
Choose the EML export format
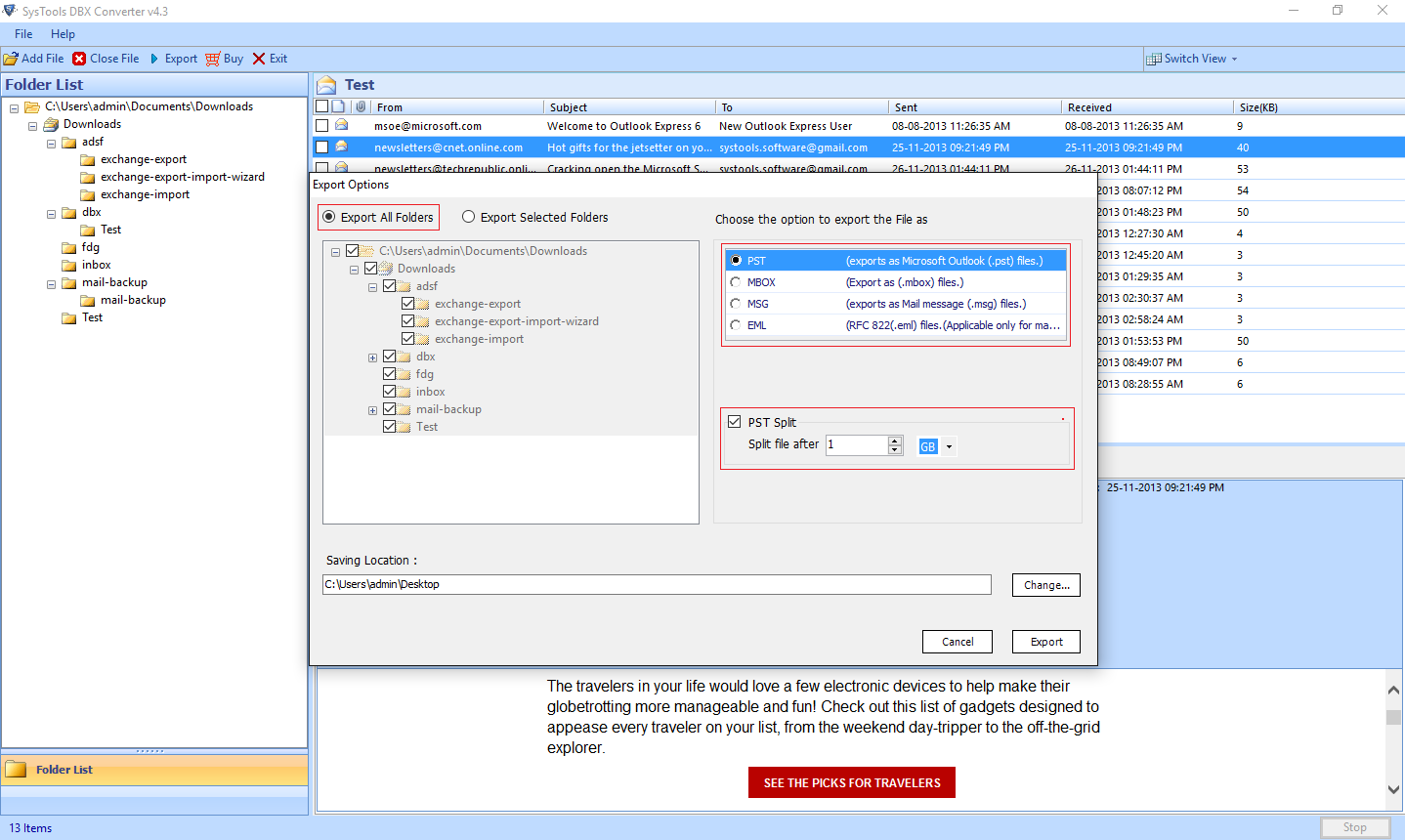coord(736,325)
